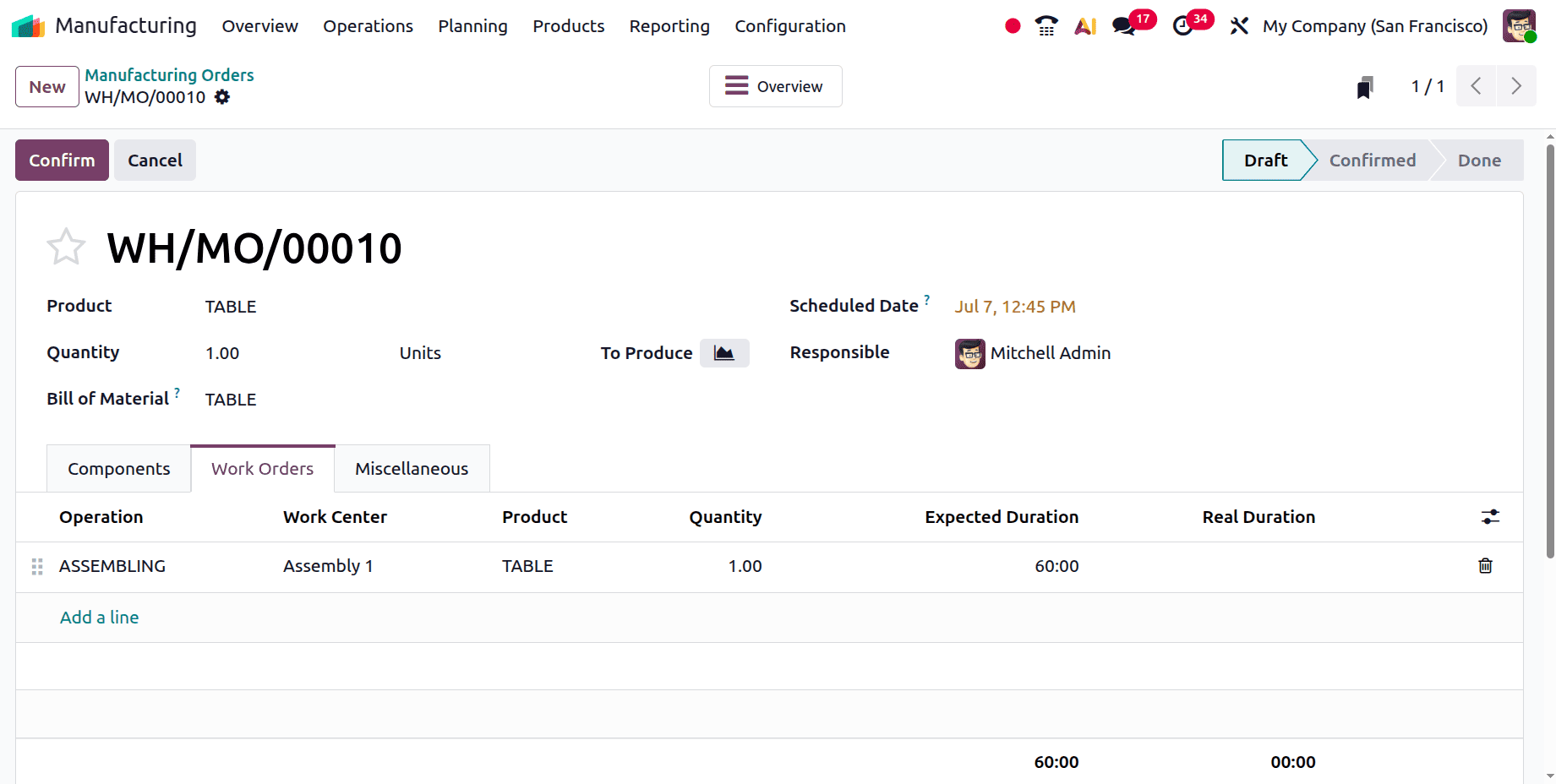
Task: Open messages chat icon with 17 badge
Action: (x=1124, y=26)
